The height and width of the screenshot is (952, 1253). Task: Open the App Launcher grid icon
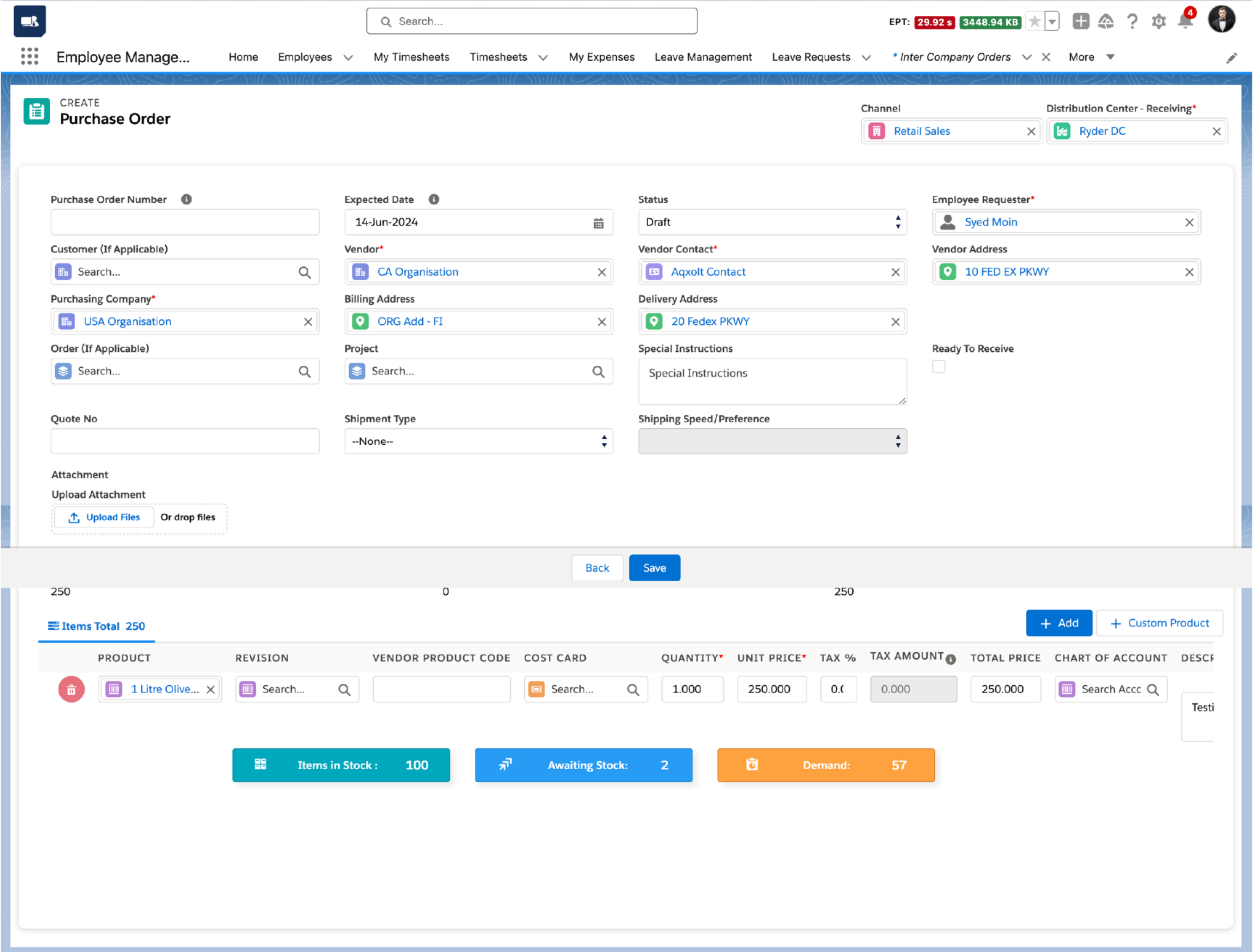pyautogui.click(x=29, y=57)
